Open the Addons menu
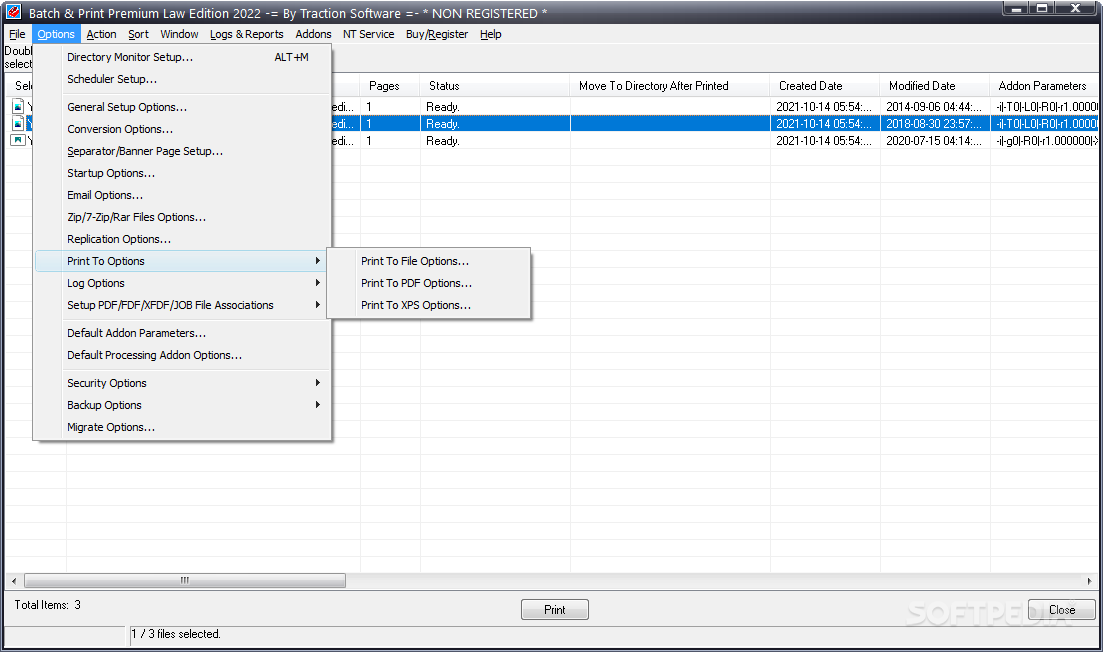1103x652 pixels. point(313,34)
